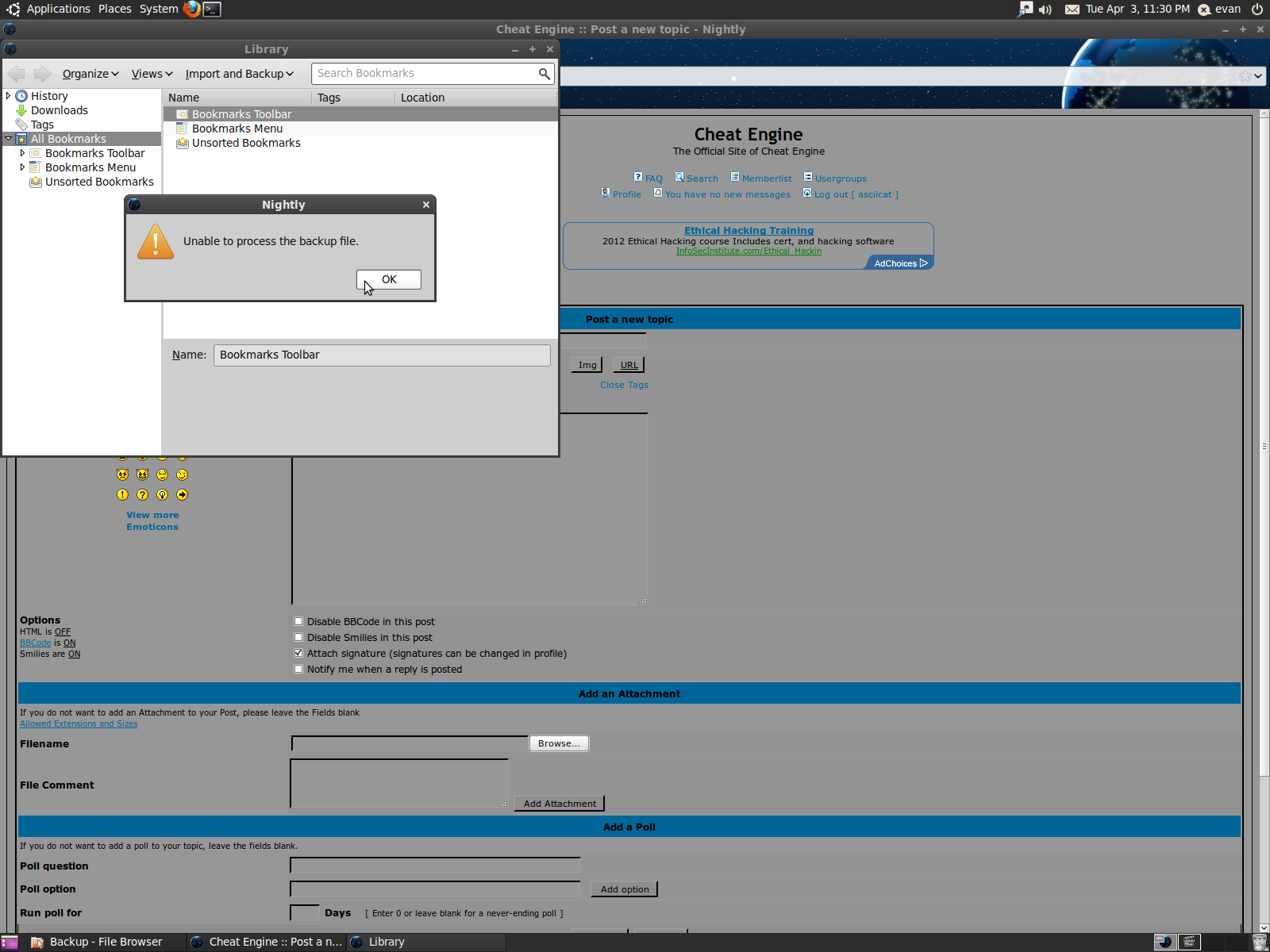
Task: Click the History clock icon in Library sidebar
Action: (x=21, y=96)
